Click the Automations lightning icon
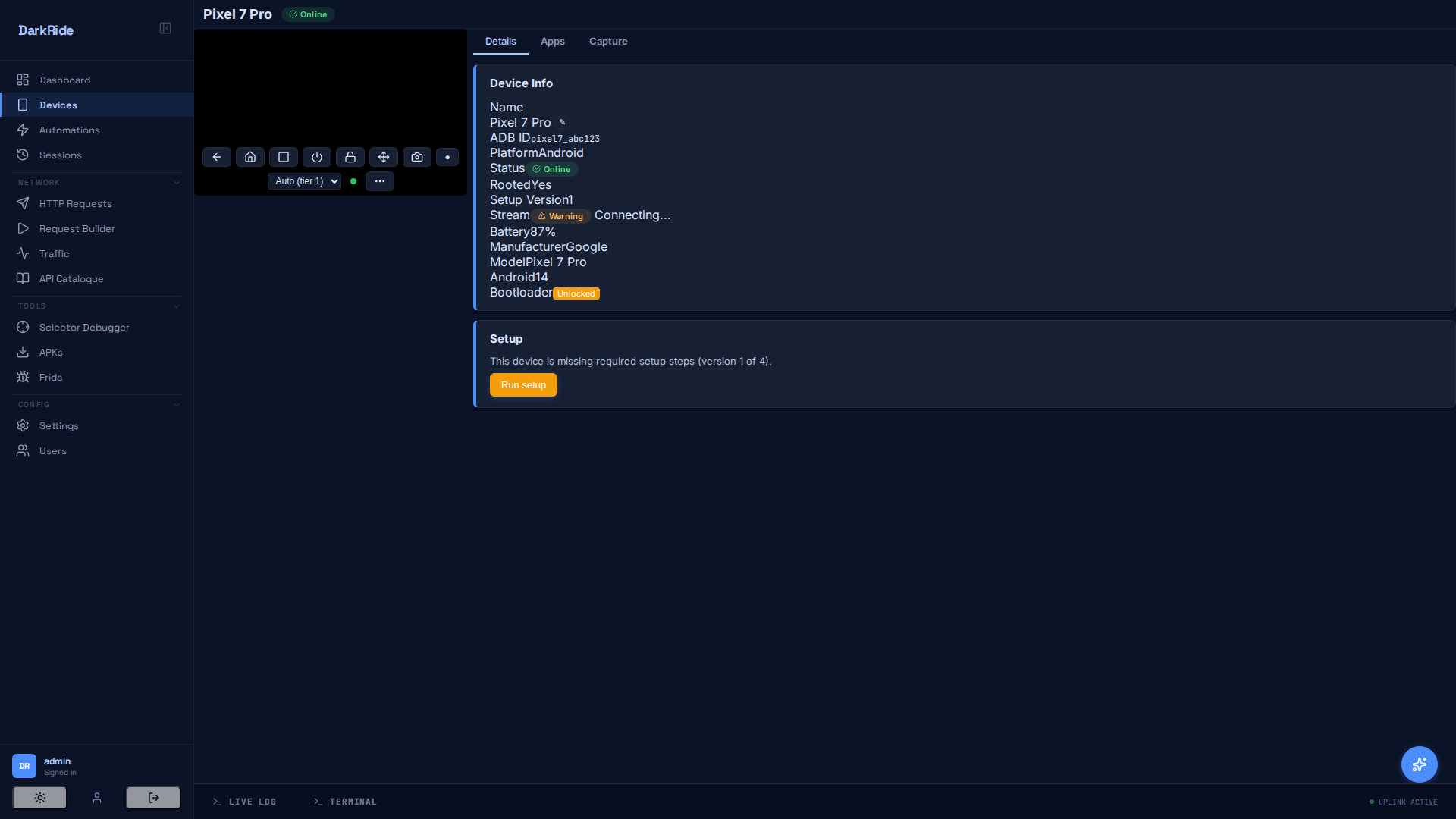This screenshot has height=819, width=1456. pos(23,130)
